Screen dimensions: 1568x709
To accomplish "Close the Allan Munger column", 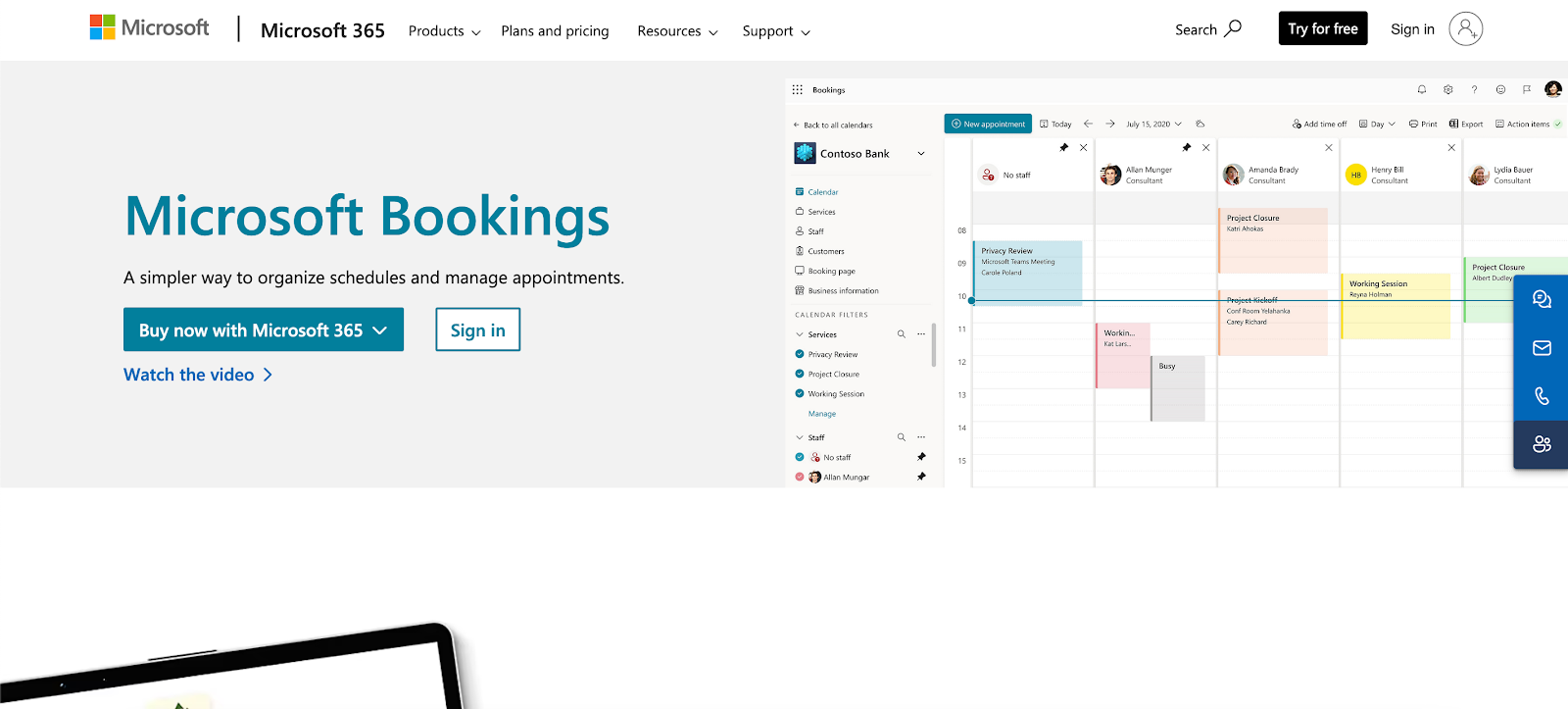I will (x=1206, y=147).
